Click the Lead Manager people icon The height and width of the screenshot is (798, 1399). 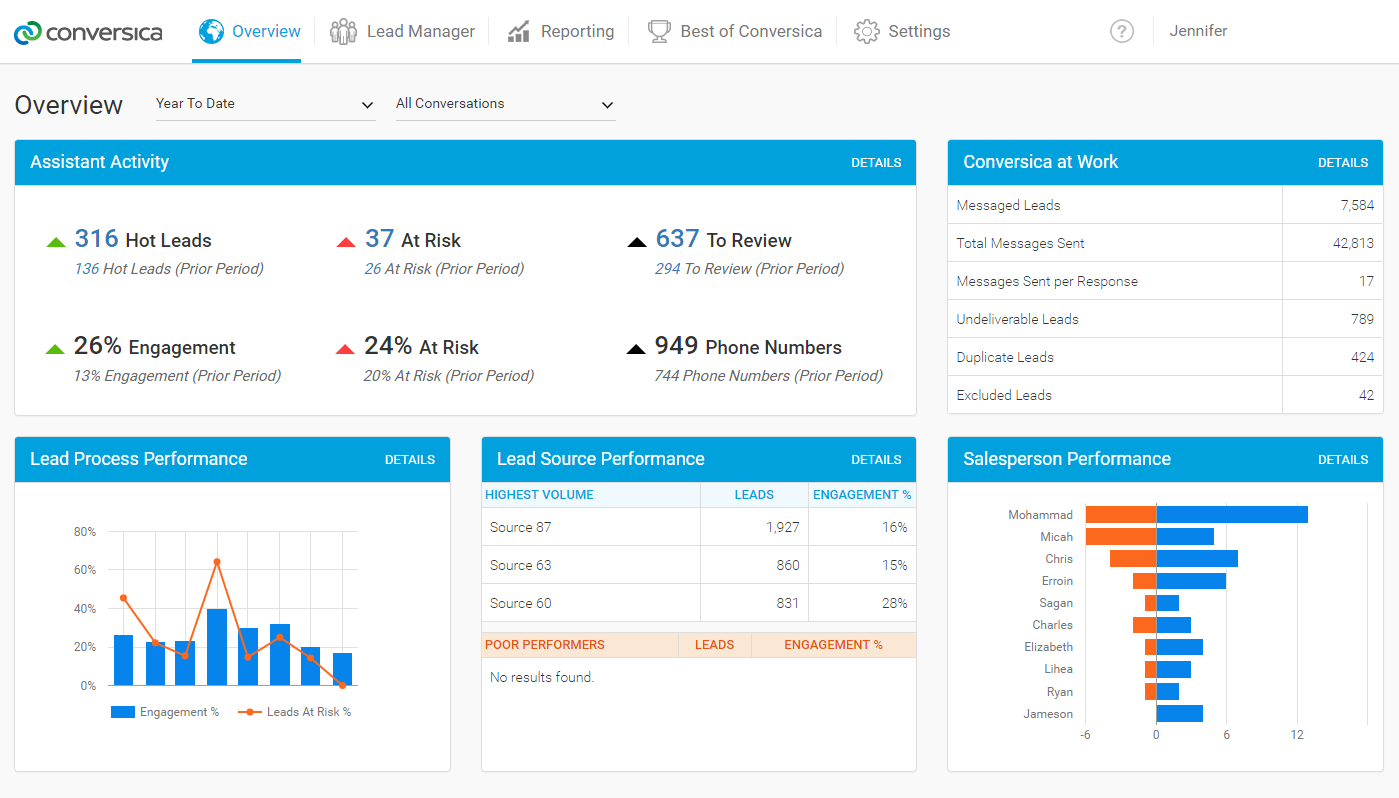click(x=343, y=31)
